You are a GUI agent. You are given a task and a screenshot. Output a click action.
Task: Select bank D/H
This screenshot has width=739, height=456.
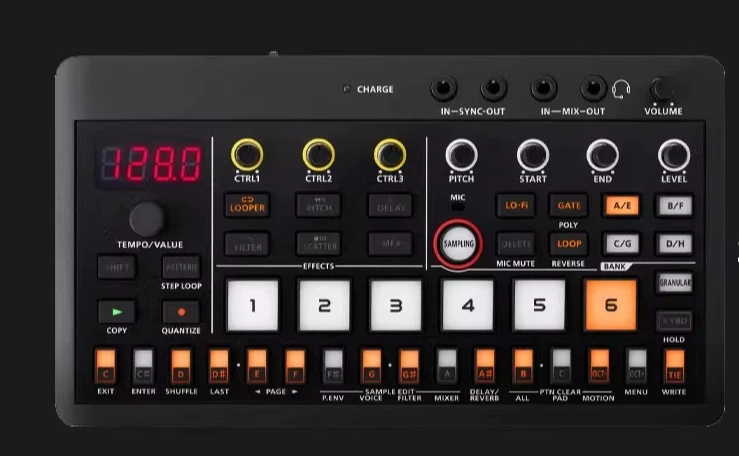point(675,244)
